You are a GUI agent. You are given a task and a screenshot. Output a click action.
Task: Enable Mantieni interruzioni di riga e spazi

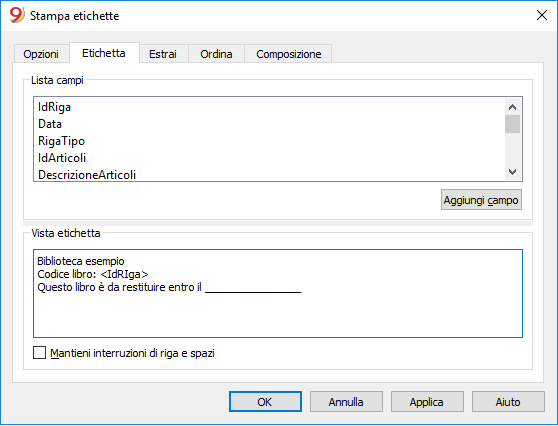[40, 353]
